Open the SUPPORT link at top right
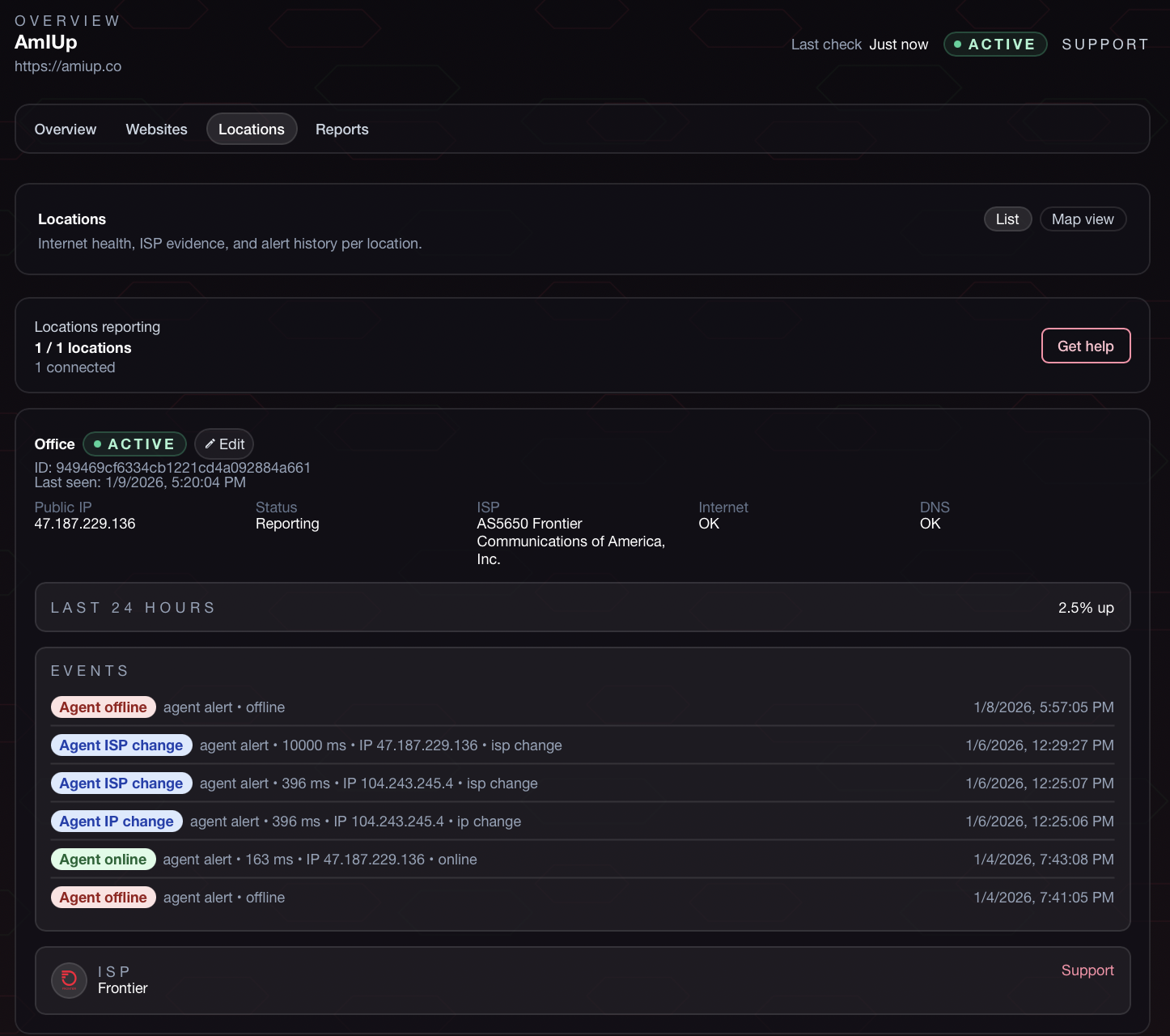The height and width of the screenshot is (1036, 1170). pos(1105,45)
